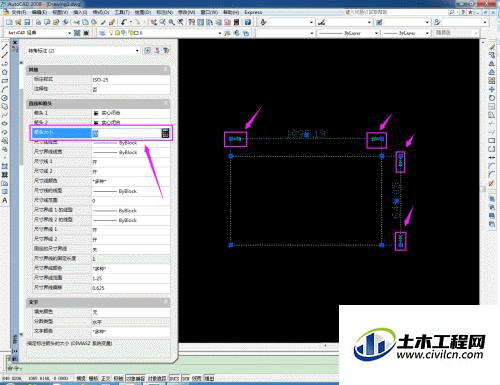Open the ByLayer linetype dropdown
500x385 pixels.
(x=349, y=33)
